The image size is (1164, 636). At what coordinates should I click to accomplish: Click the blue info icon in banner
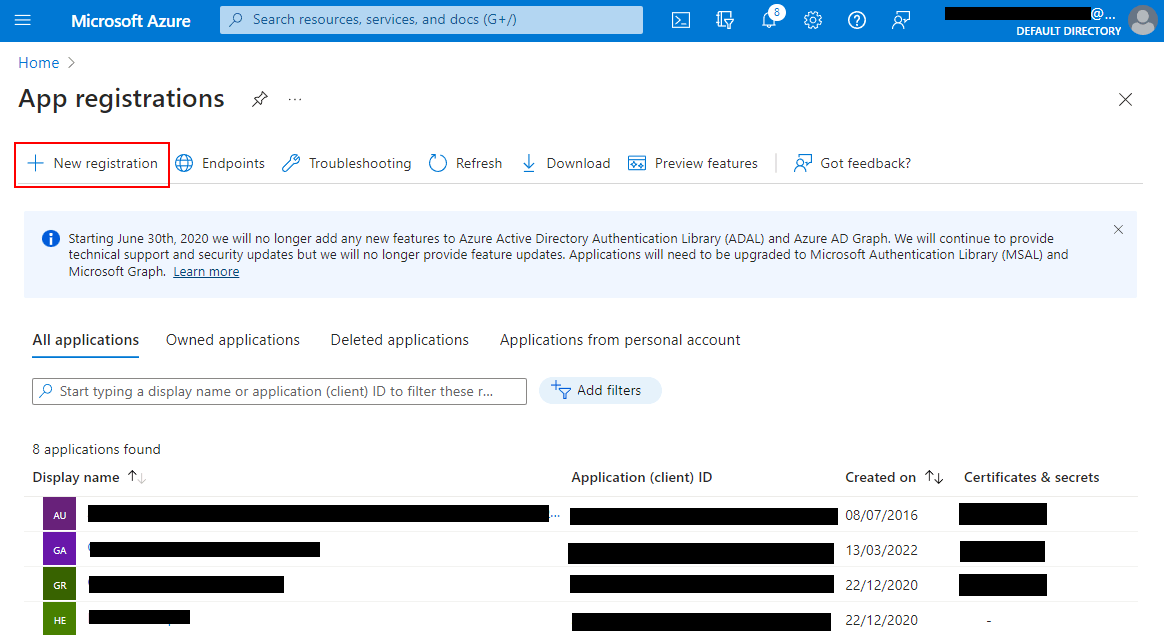coord(50,238)
